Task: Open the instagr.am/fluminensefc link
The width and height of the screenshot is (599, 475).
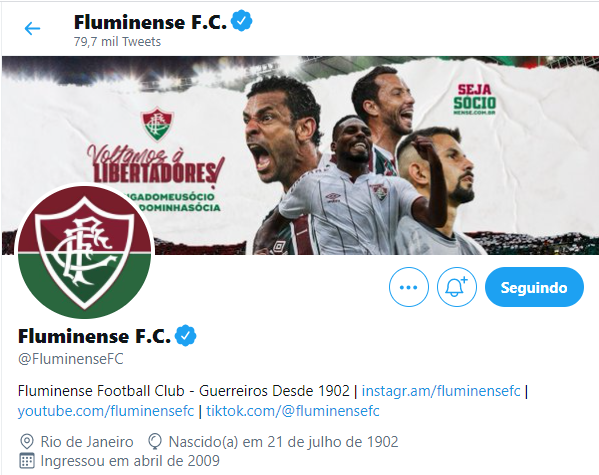Action: pos(441,391)
